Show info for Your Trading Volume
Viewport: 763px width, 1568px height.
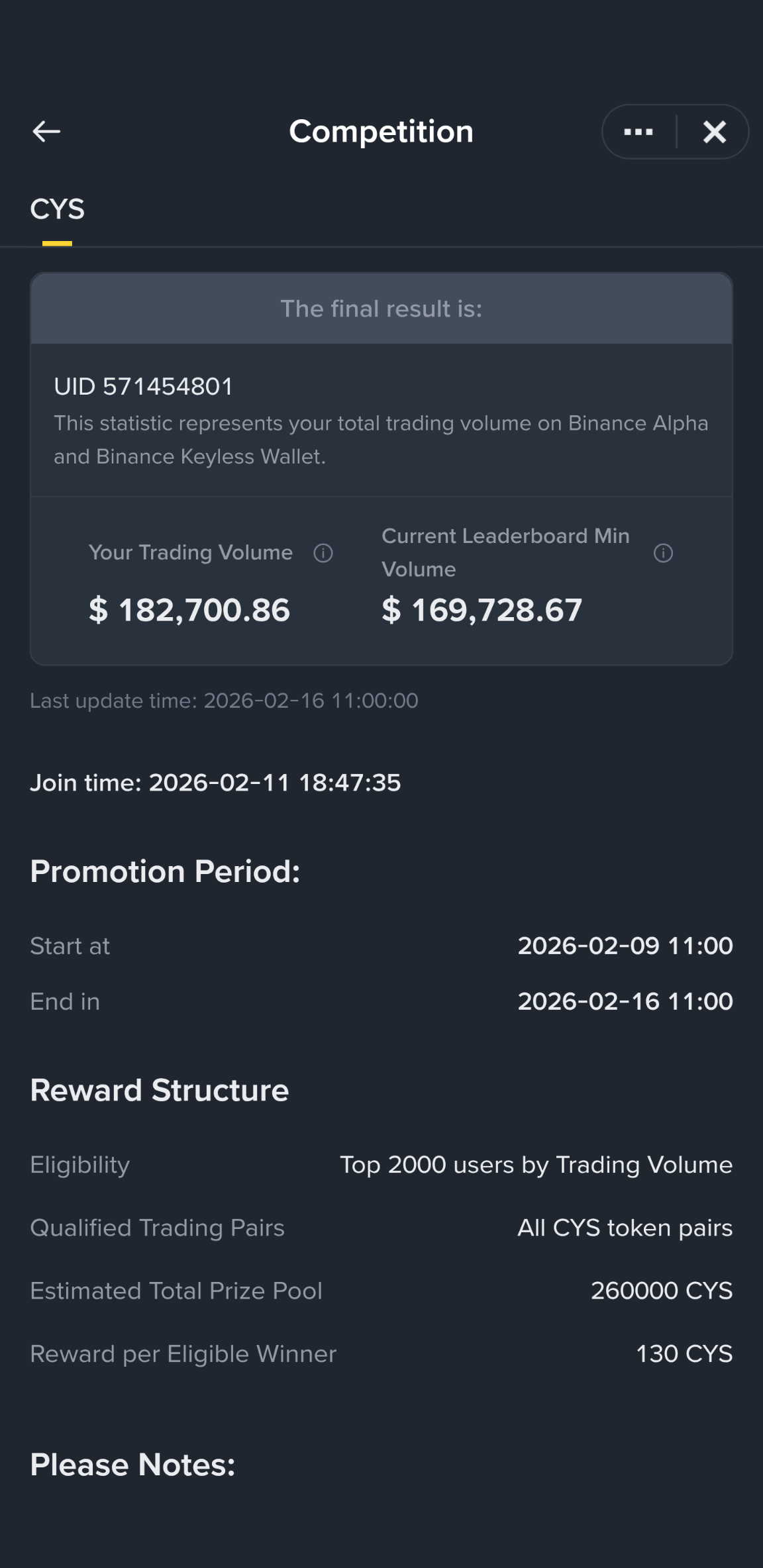[323, 553]
